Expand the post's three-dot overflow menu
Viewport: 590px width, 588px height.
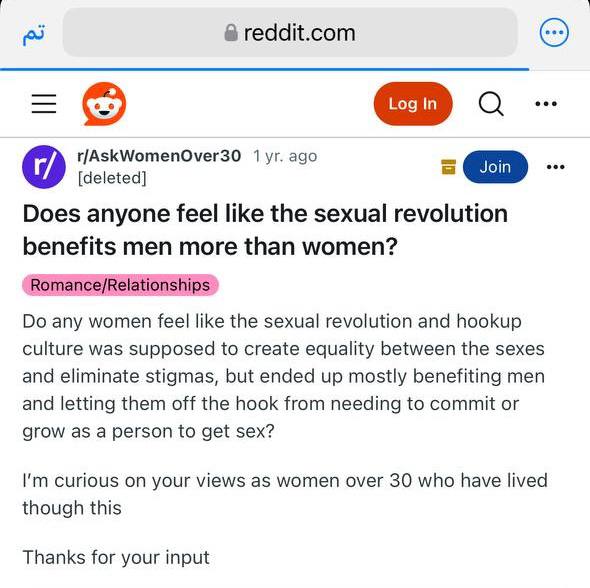pos(555,167)
